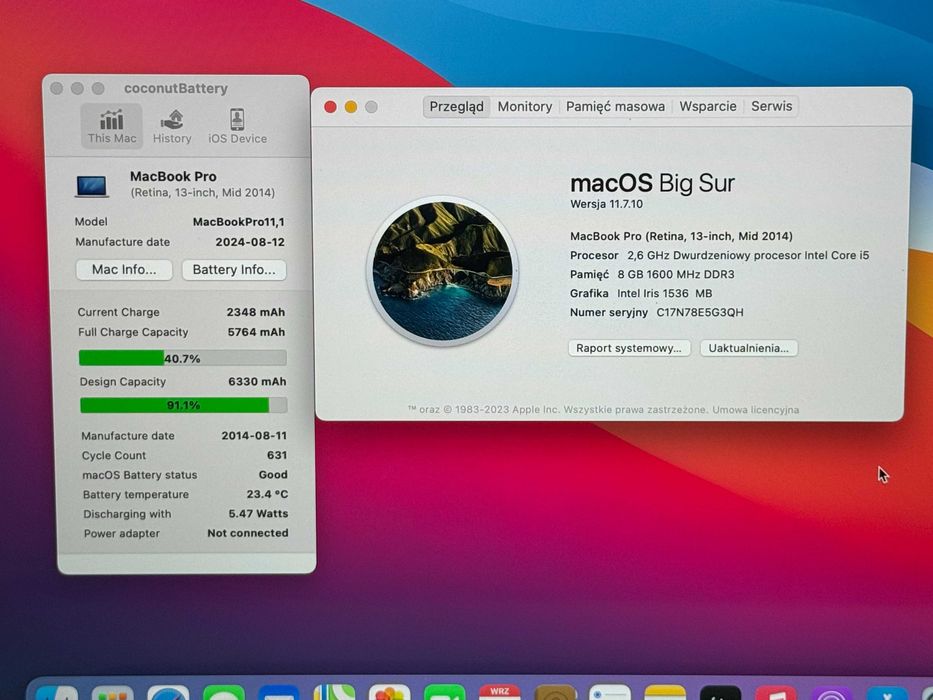Open the Umowa licencyjna link
Image resolution: width=933 pixels, height=700 pixels.
[756, 410]
